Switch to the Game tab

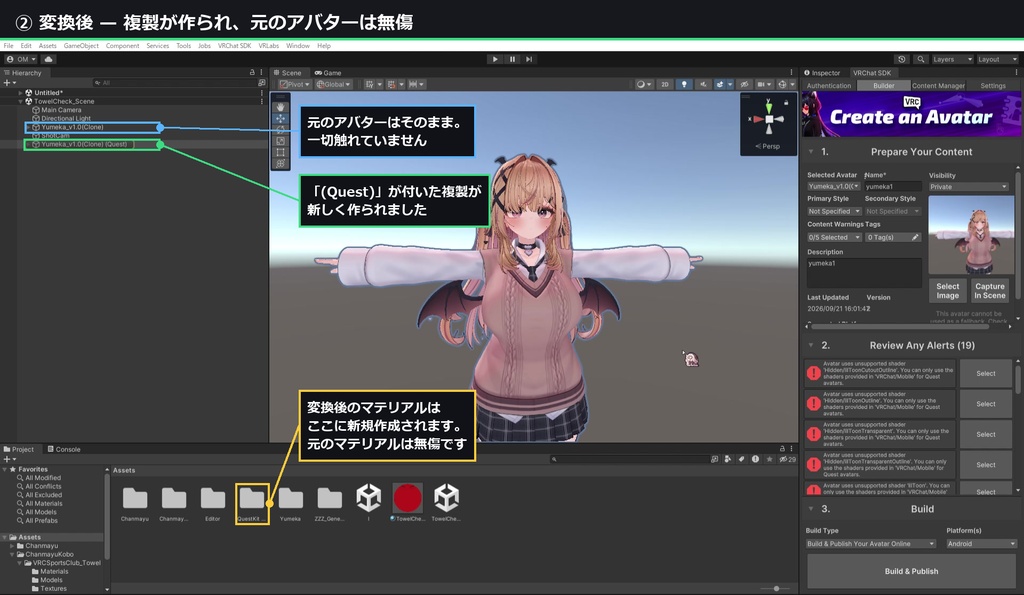(x=328, y=72)
